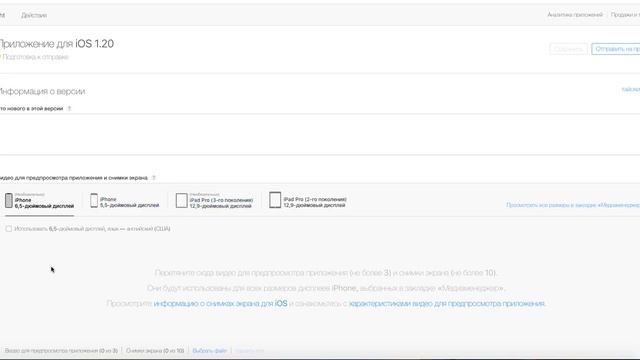
Task: Click the iPad Pro 3rd generation device icon
Action: 181,200
